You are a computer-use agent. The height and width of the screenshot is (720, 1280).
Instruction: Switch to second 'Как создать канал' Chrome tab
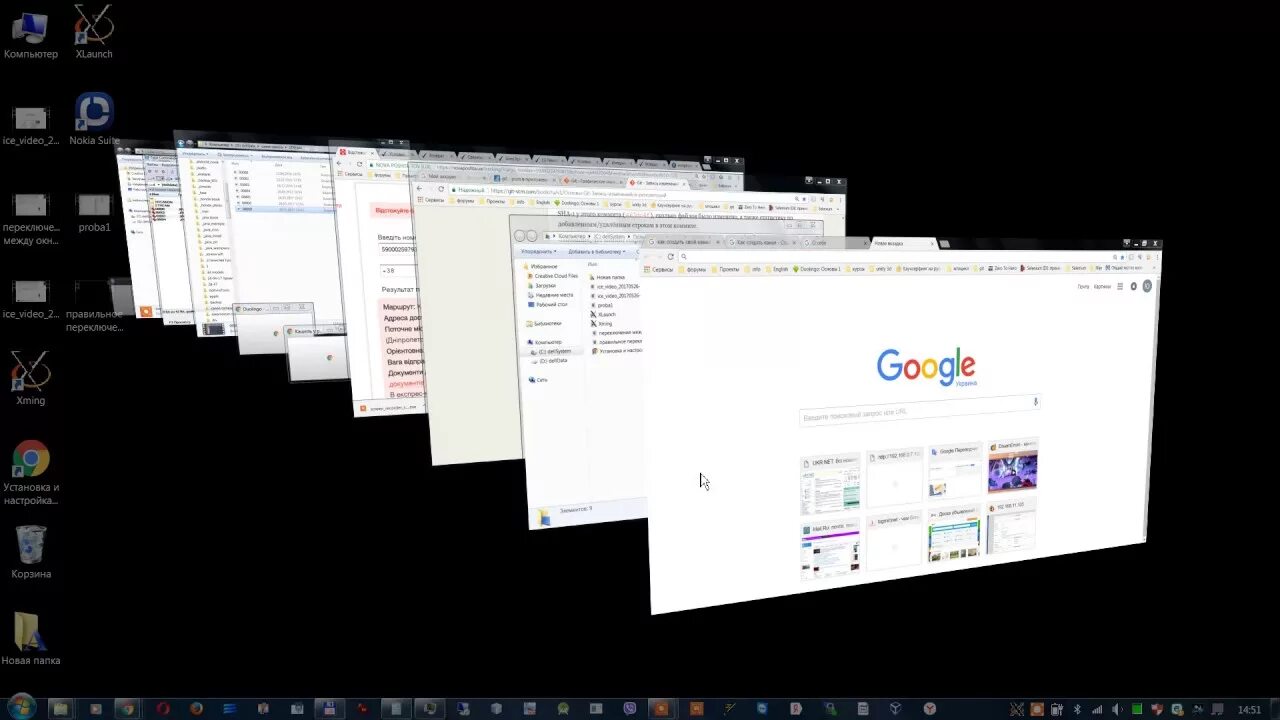point(764,243)
